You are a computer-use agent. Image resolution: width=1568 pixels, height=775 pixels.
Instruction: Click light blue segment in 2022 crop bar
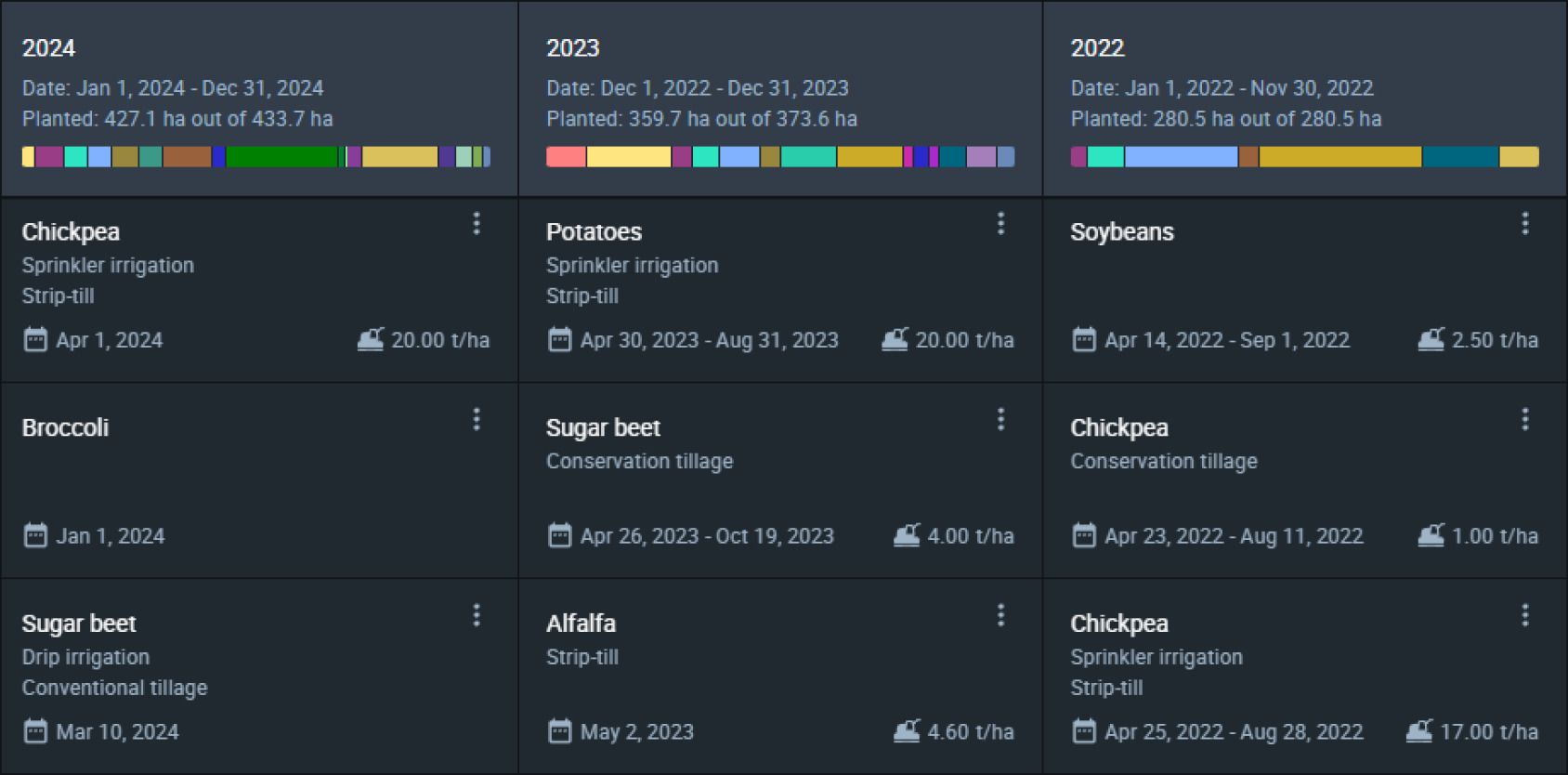pyautogui.click(x=1181, y=156)
